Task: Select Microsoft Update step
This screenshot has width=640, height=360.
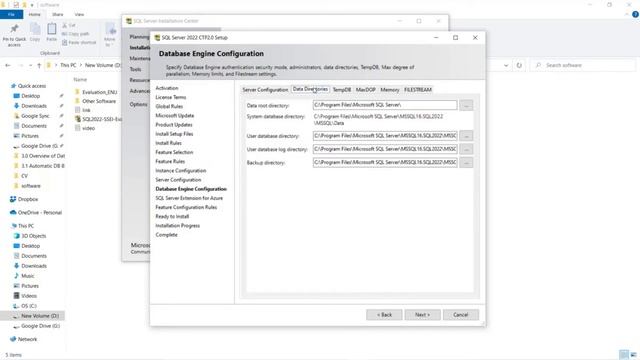Action: [x=175, y=116]
